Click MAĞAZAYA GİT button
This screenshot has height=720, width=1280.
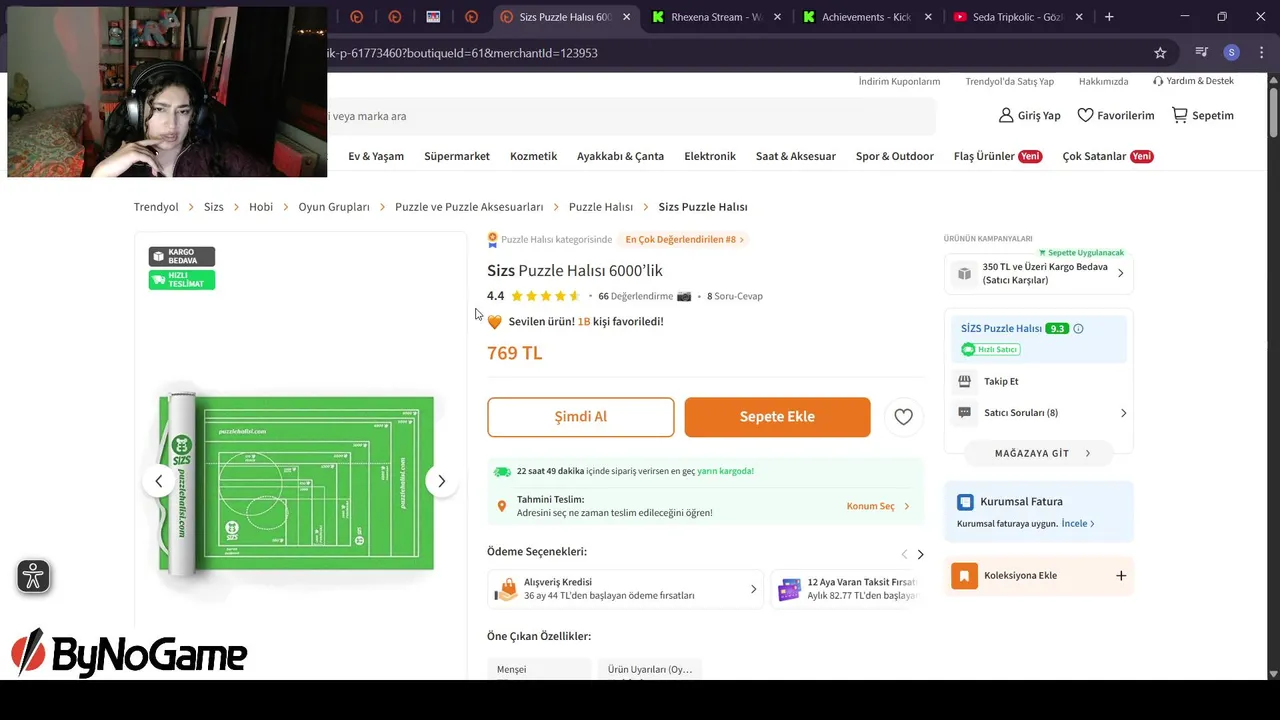point(1039,453)
